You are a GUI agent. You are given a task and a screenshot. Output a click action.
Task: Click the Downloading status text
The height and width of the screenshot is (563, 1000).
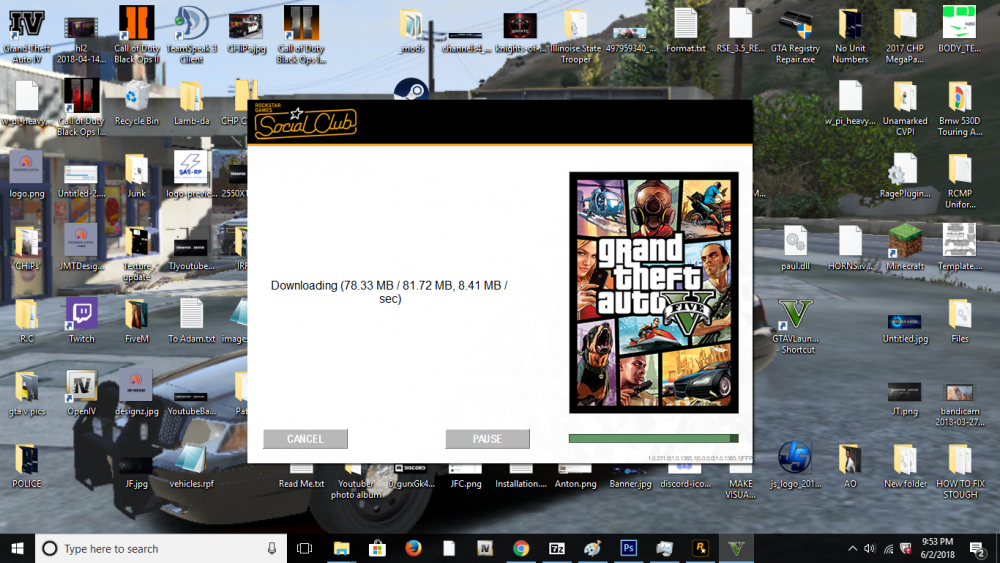(x=389, y=292)
